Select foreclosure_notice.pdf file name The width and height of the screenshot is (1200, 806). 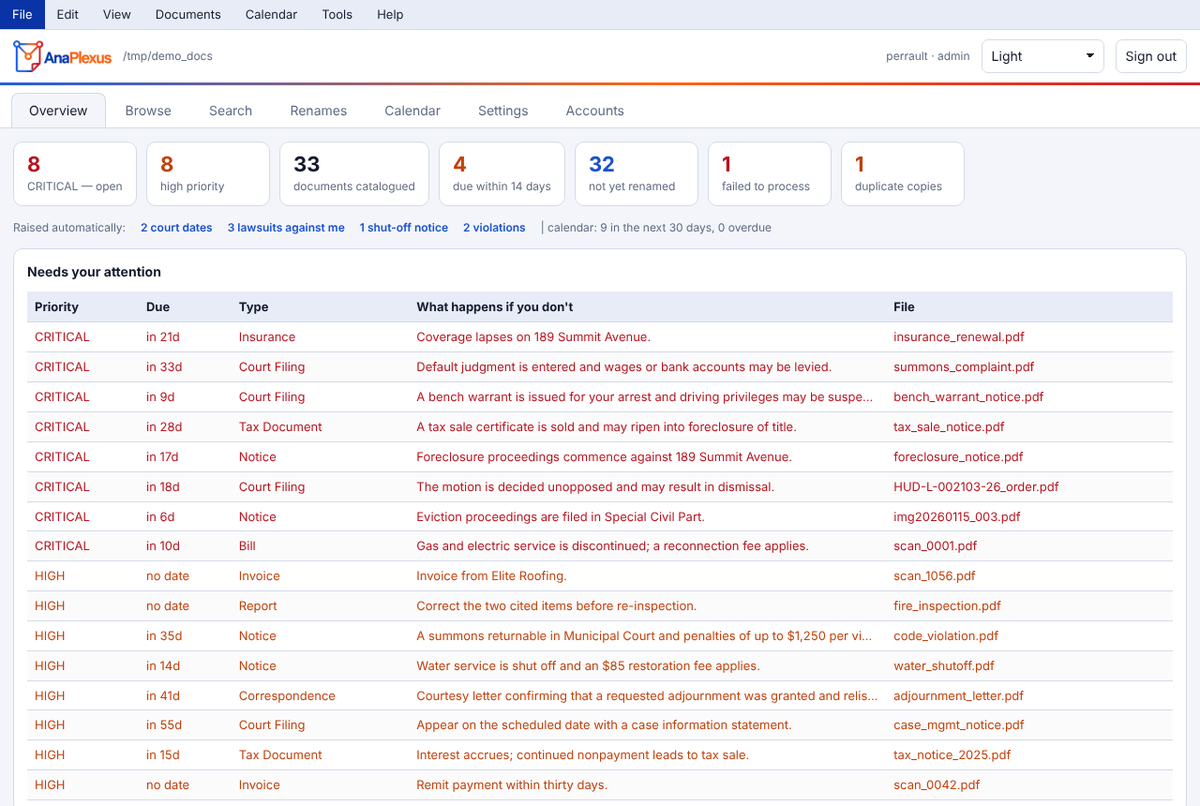coord(958,457)
